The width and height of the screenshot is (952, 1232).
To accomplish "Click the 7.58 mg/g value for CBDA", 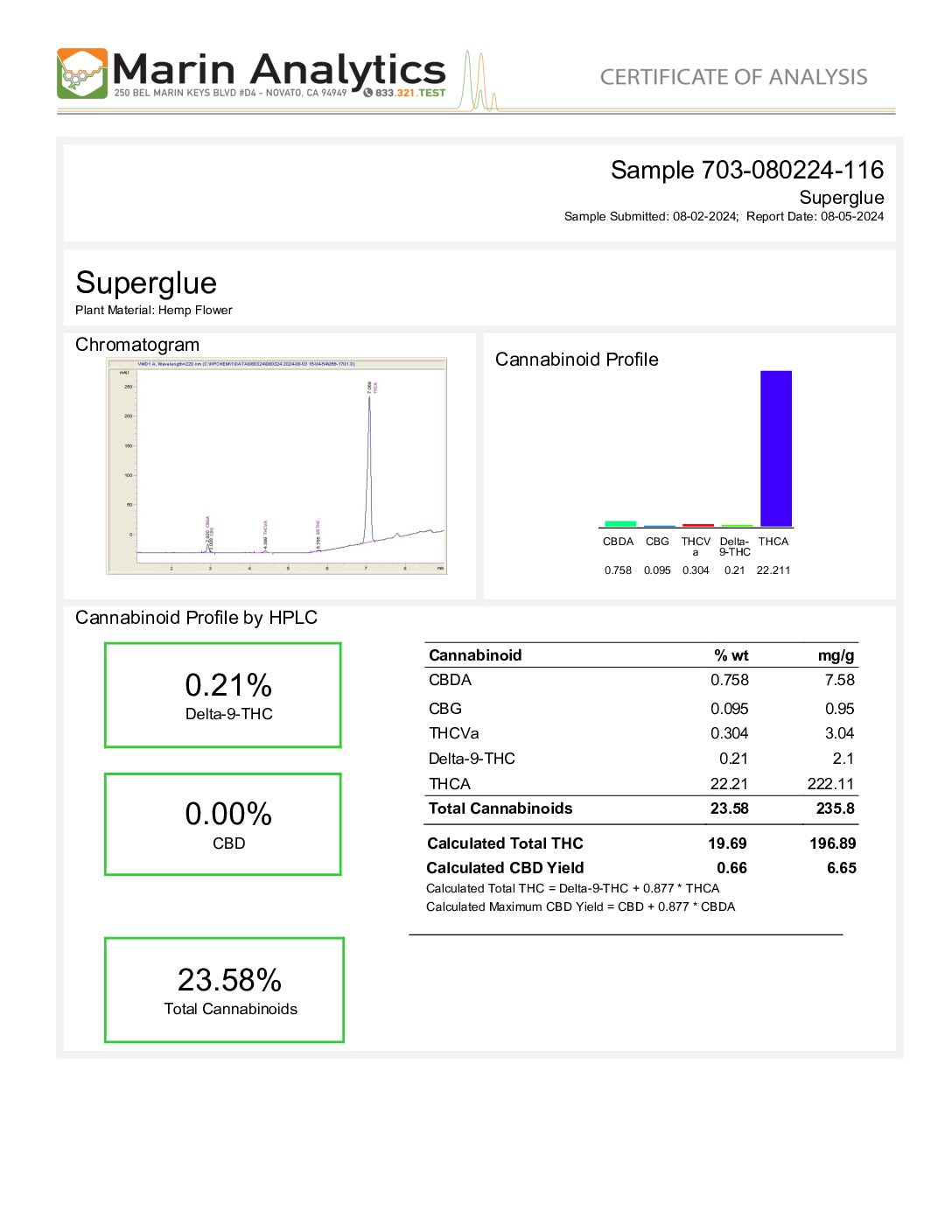I will coord(840,680).
